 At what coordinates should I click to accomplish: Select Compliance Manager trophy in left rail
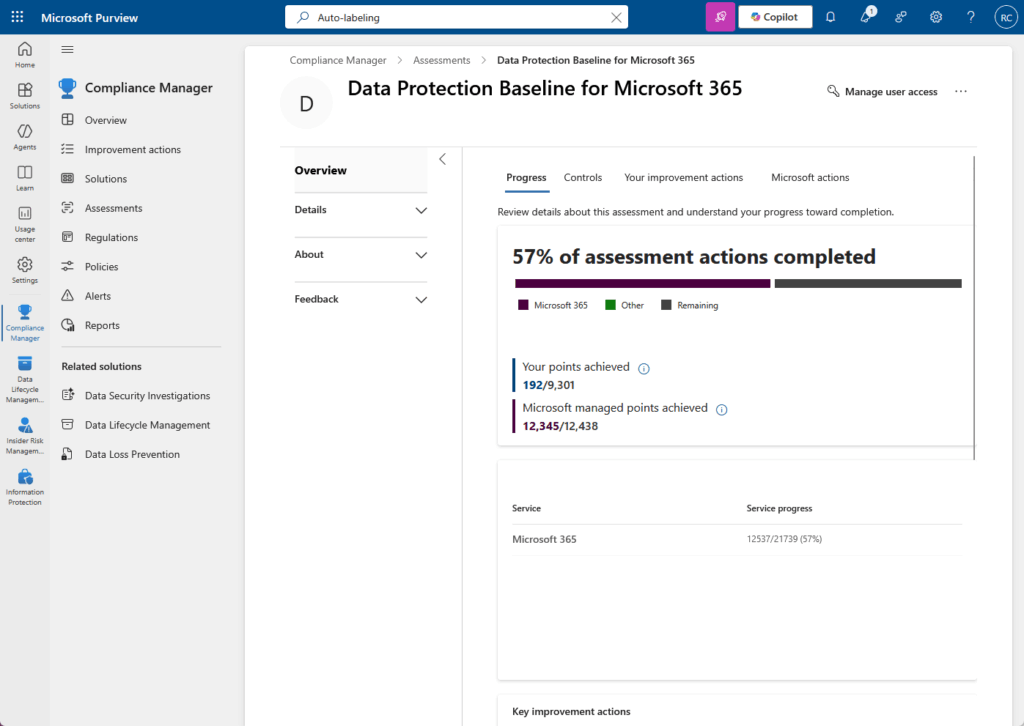pos(25,322)
